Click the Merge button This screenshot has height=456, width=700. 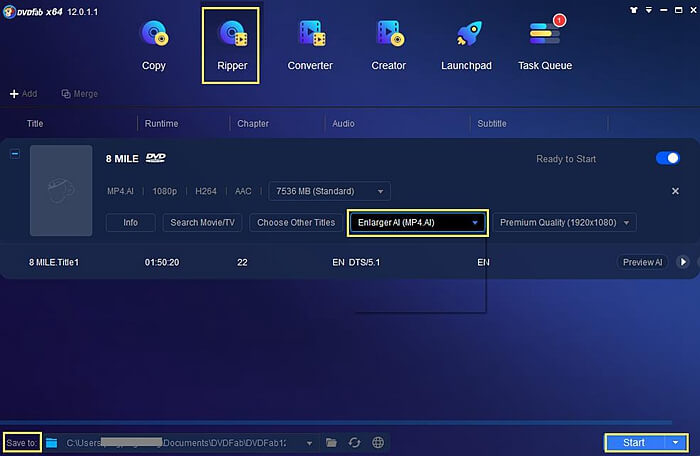tap(79, 94)
